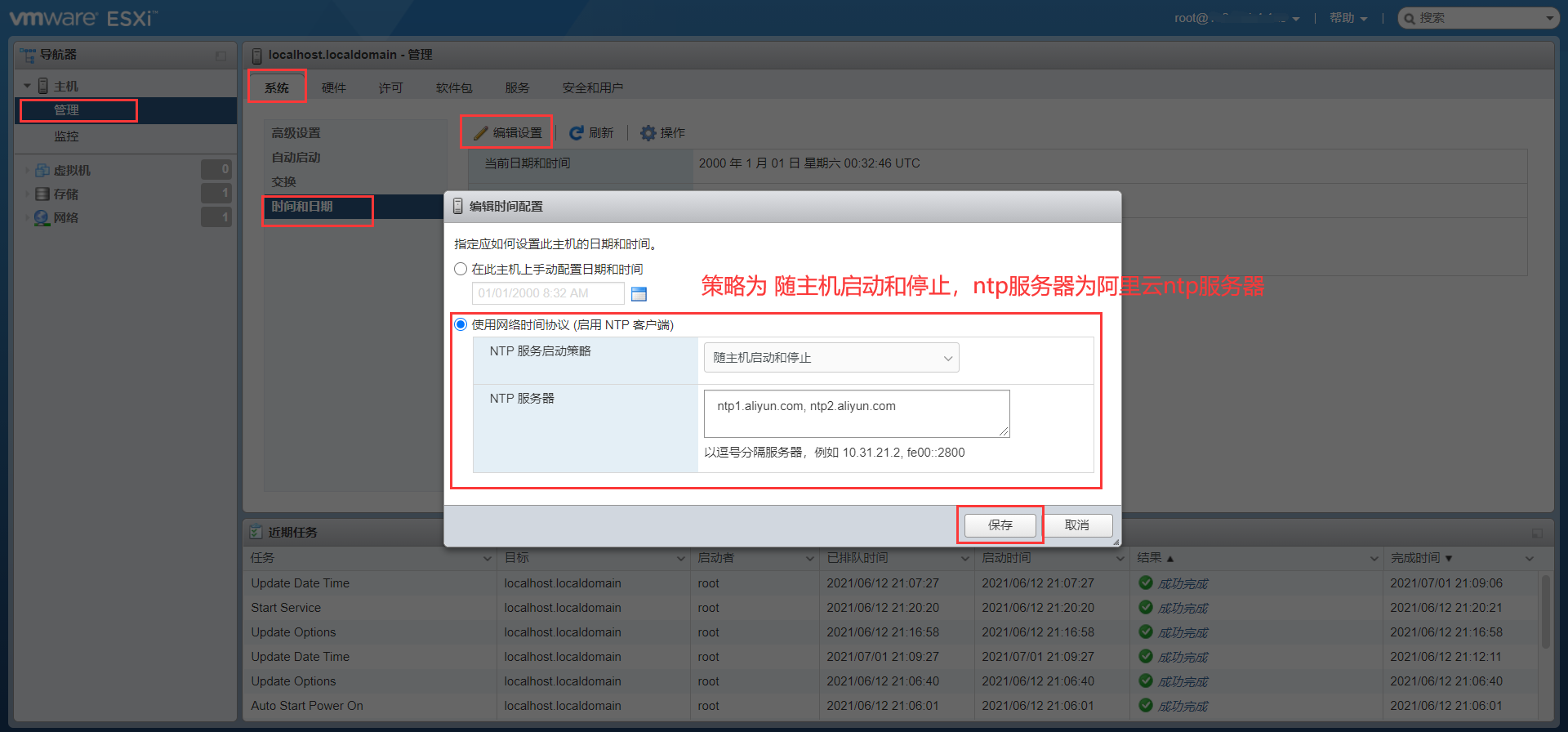This screenshot has height=732, width=1568.
Task: Click the NTP servers text area
Action: 857,413
